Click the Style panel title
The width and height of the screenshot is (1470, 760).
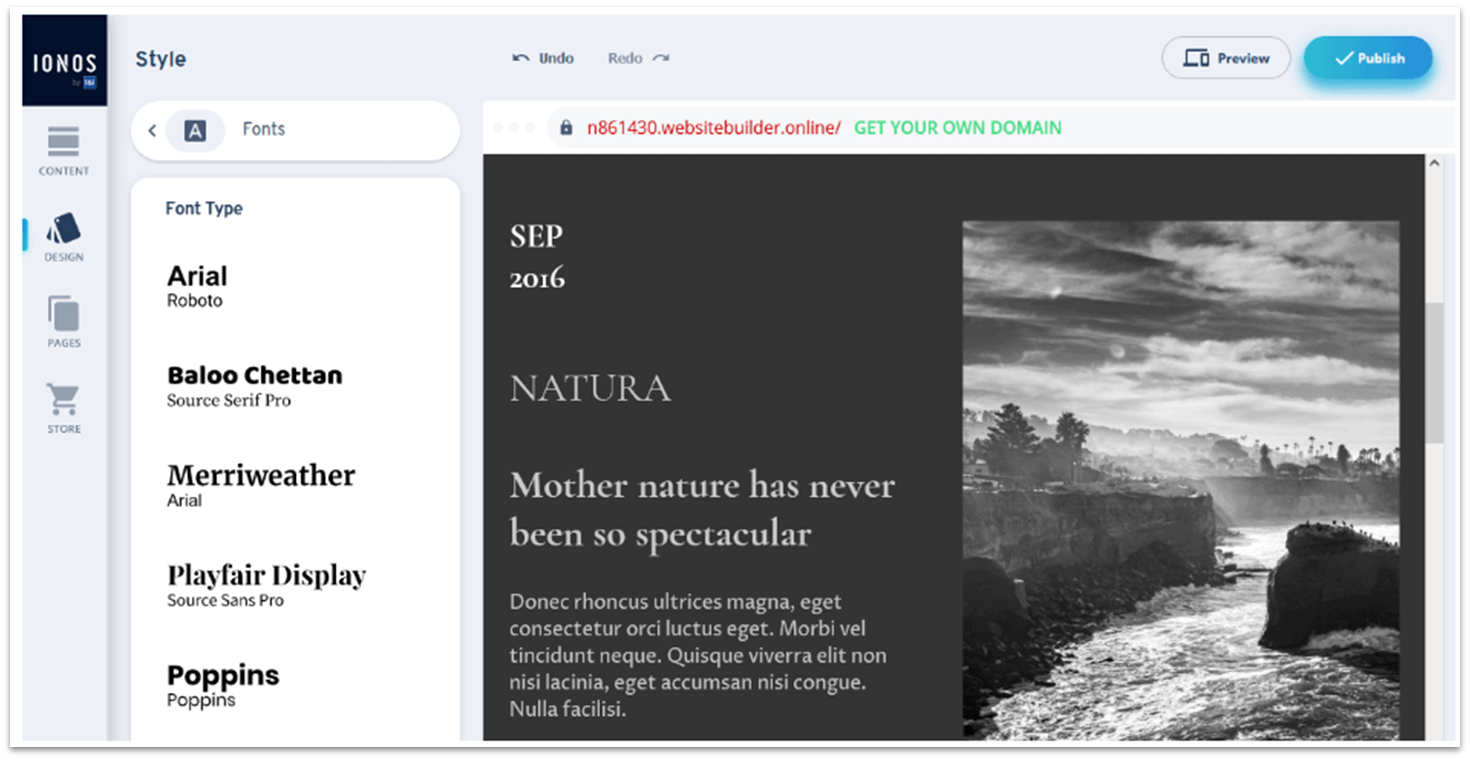click(161, 59)
